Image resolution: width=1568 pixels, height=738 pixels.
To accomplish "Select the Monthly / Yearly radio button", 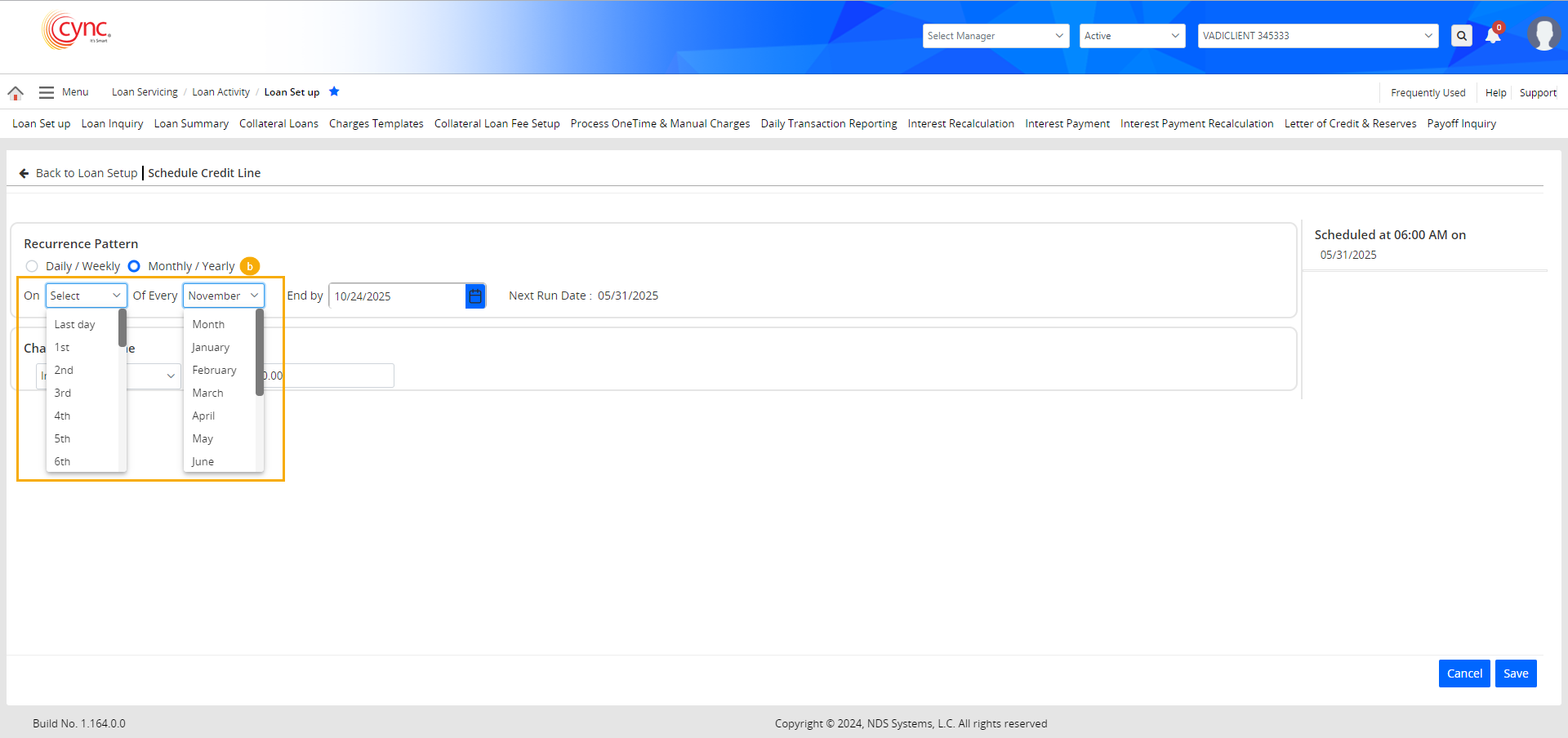I will tap(134, 266).
